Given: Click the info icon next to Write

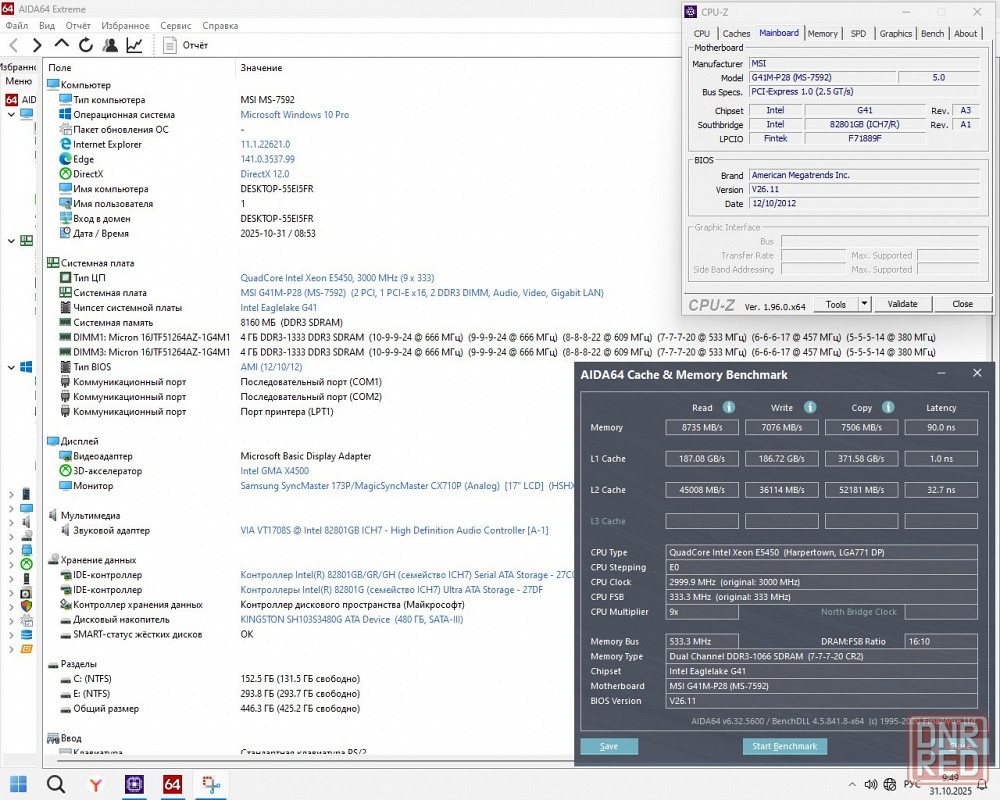Looking at the screenshot, I should coord(810,407).
